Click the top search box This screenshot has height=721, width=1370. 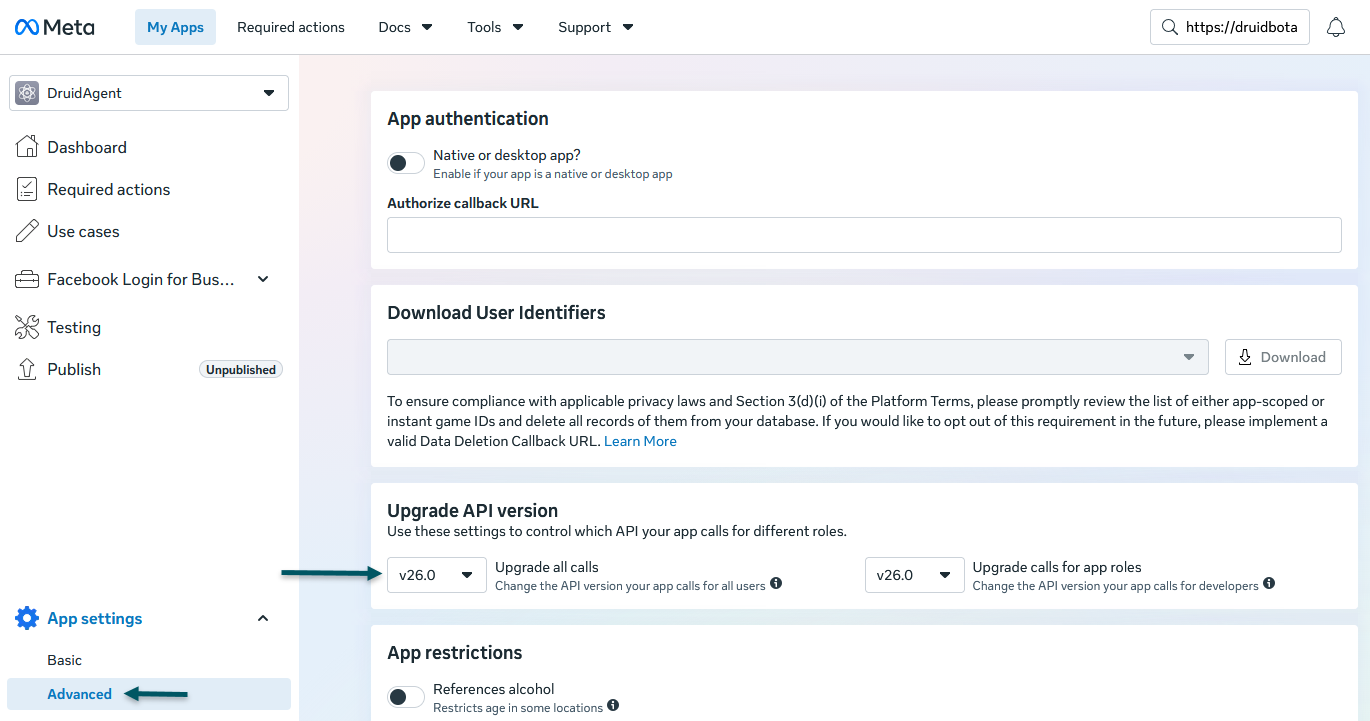click(1230, 27)
